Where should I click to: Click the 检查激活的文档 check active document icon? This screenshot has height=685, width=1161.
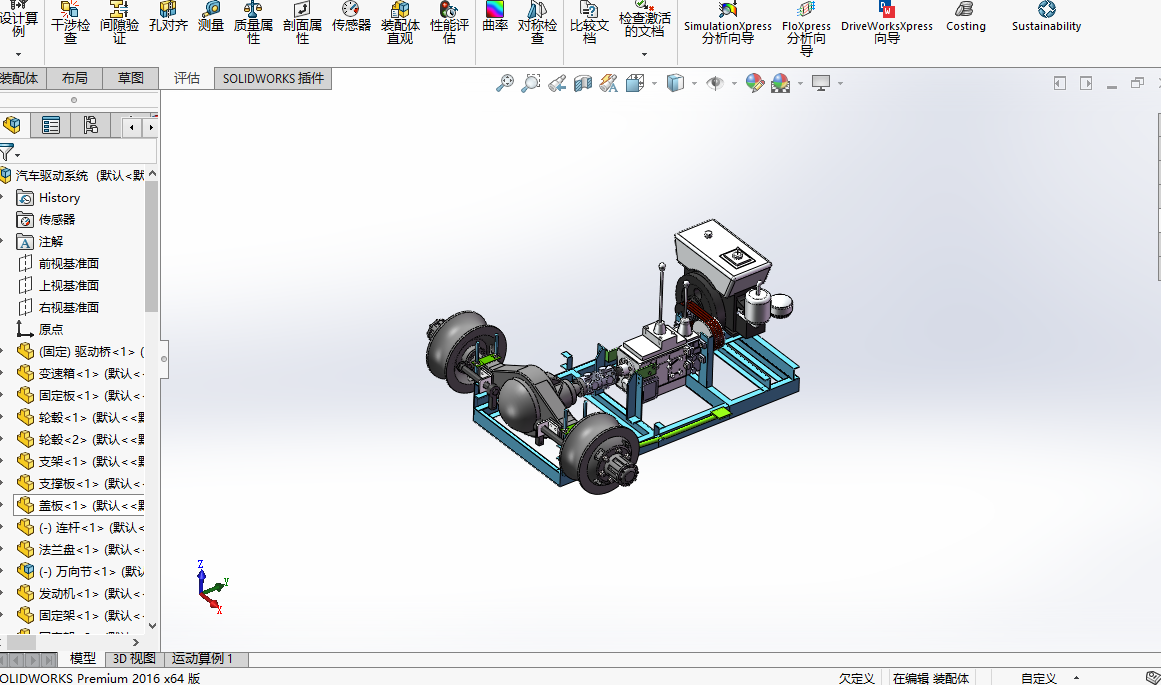click(644, 19)
